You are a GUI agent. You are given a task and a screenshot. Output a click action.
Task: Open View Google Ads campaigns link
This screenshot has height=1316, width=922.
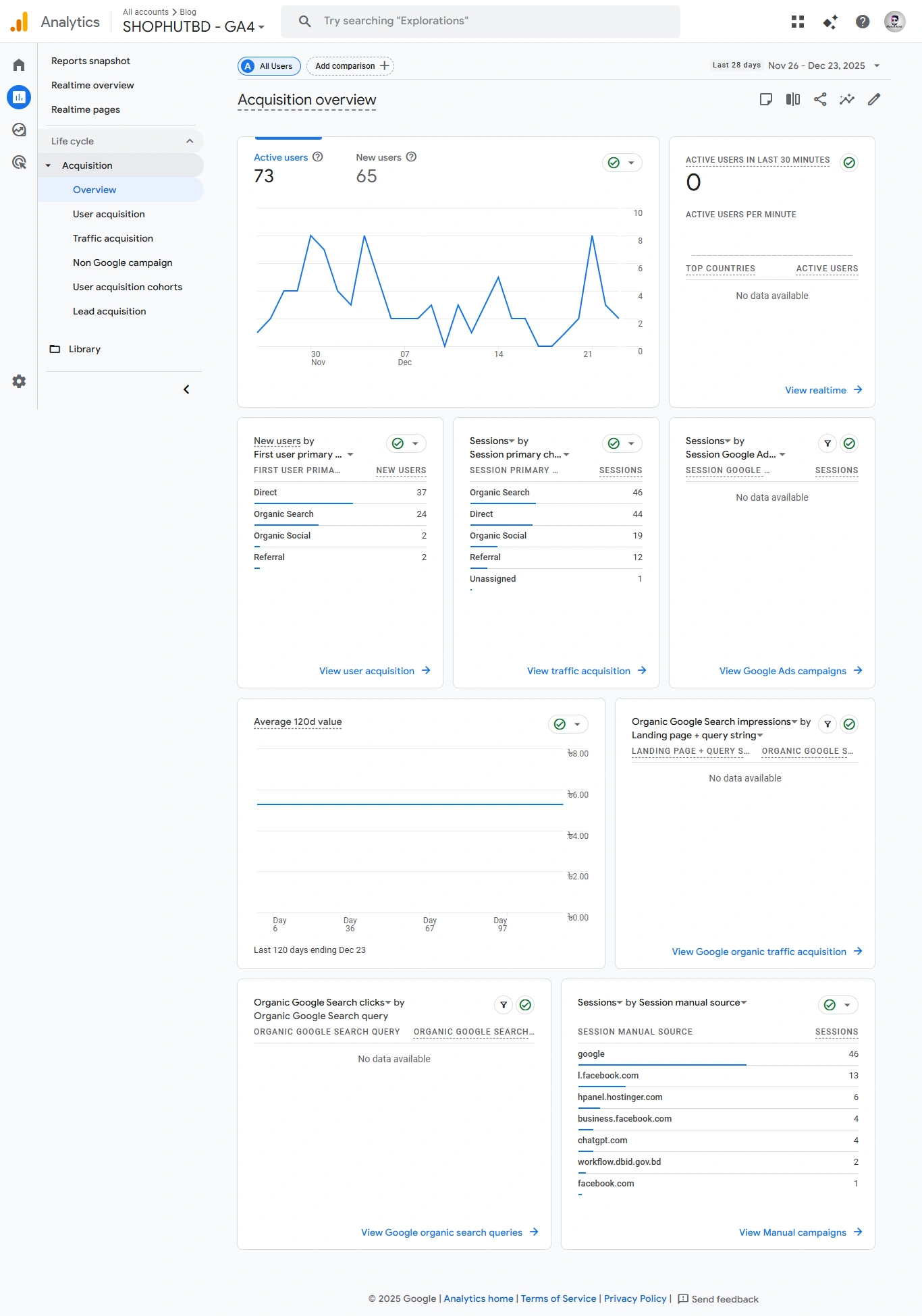click(x=790, y=671)
